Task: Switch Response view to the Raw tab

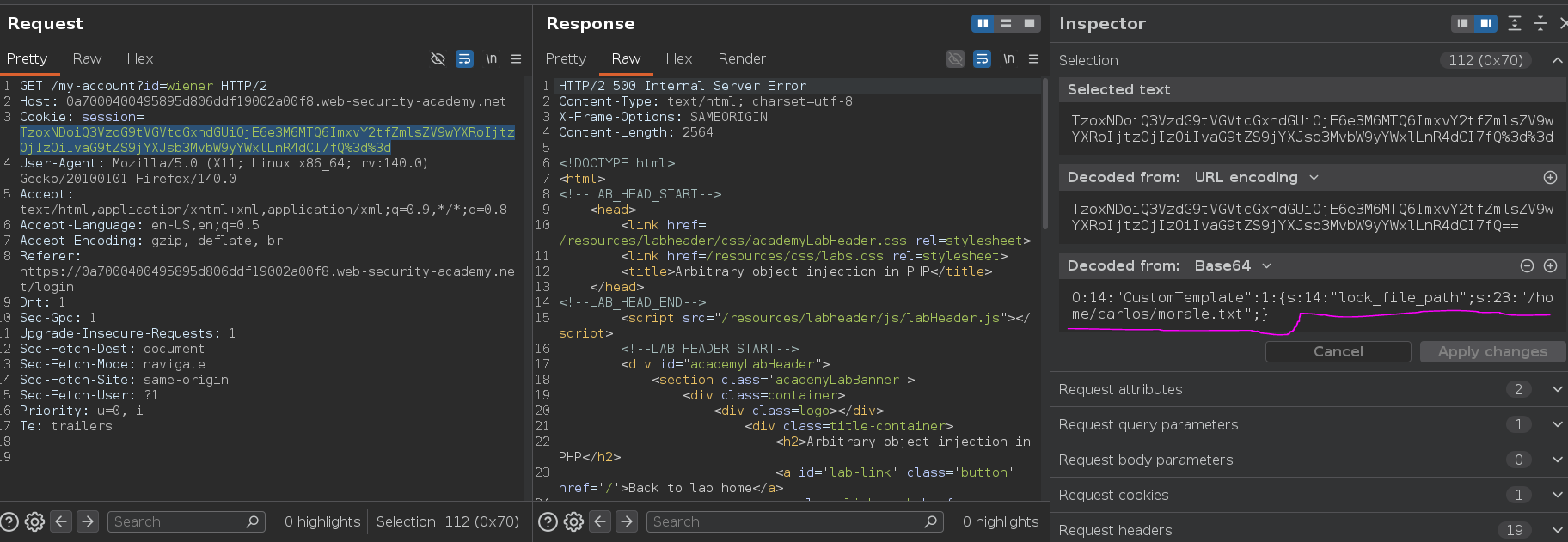Action: pos(626,58)
